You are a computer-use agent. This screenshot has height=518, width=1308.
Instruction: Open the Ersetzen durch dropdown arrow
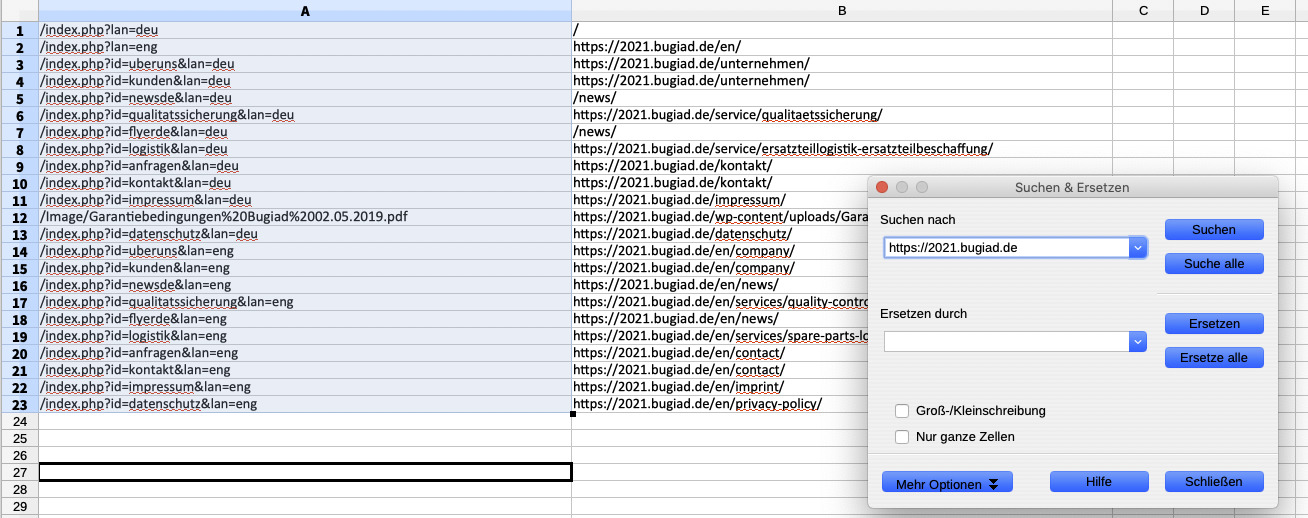[x=1137, y=342]
